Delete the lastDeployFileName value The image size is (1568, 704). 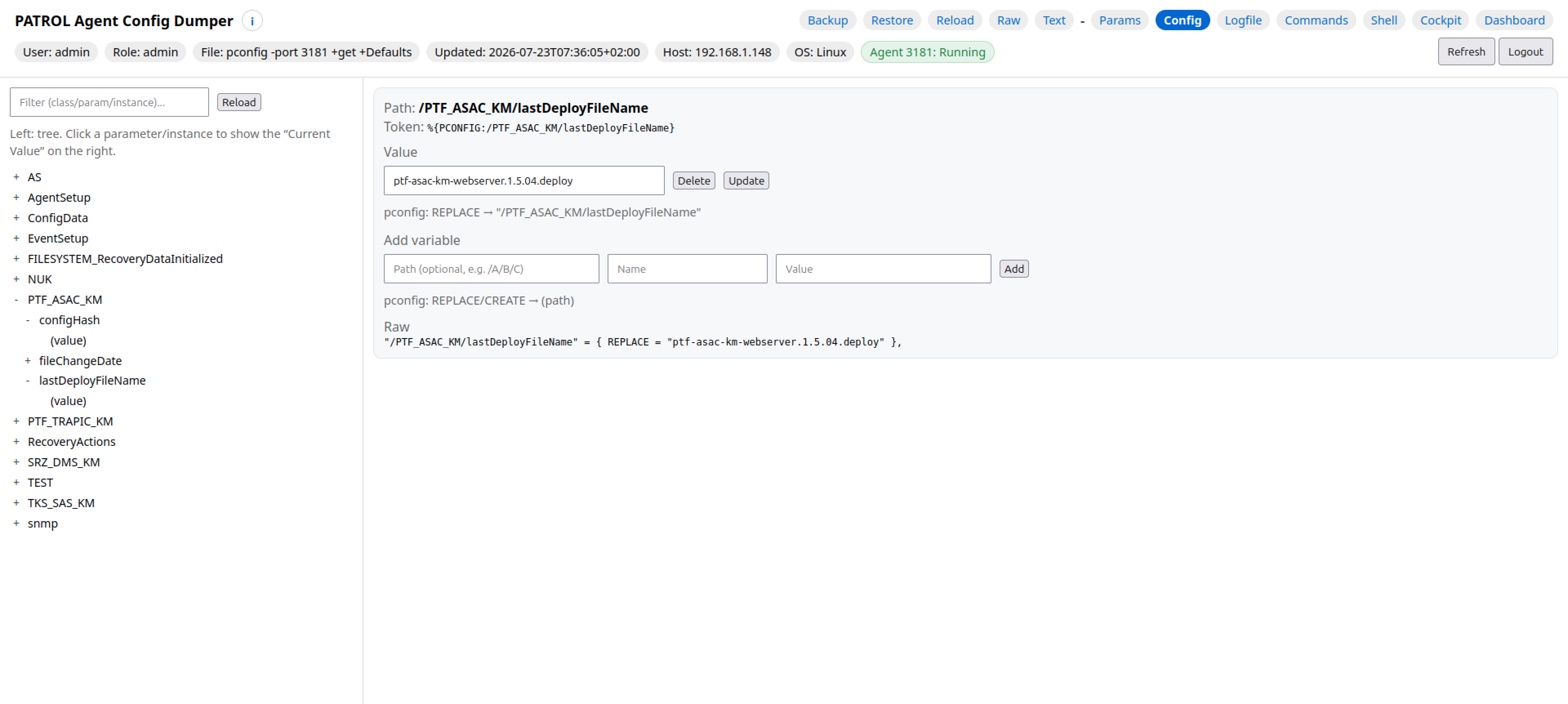tap(693, 181)
